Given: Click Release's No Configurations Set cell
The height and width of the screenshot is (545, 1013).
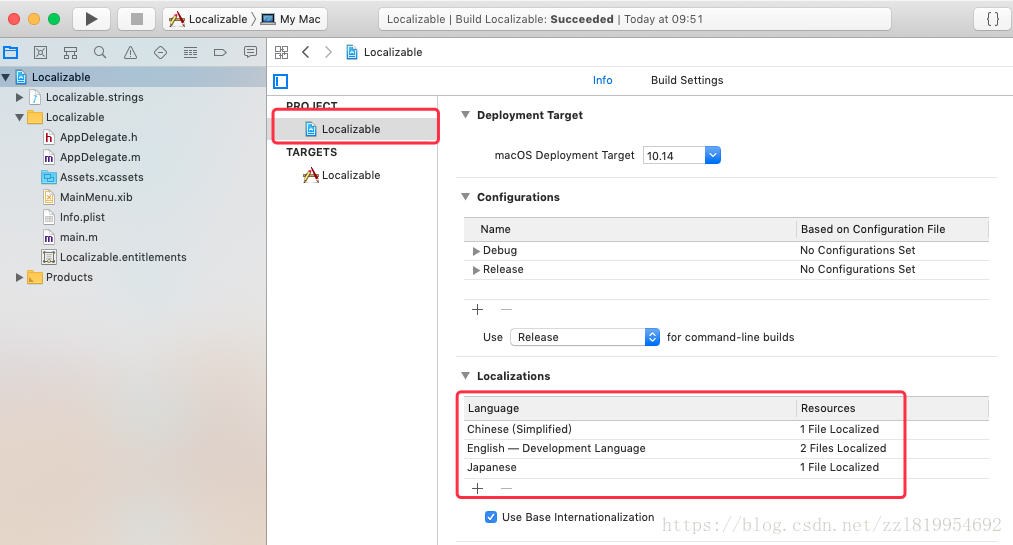Looking at the screenshot, I should [x=857, y=269].
